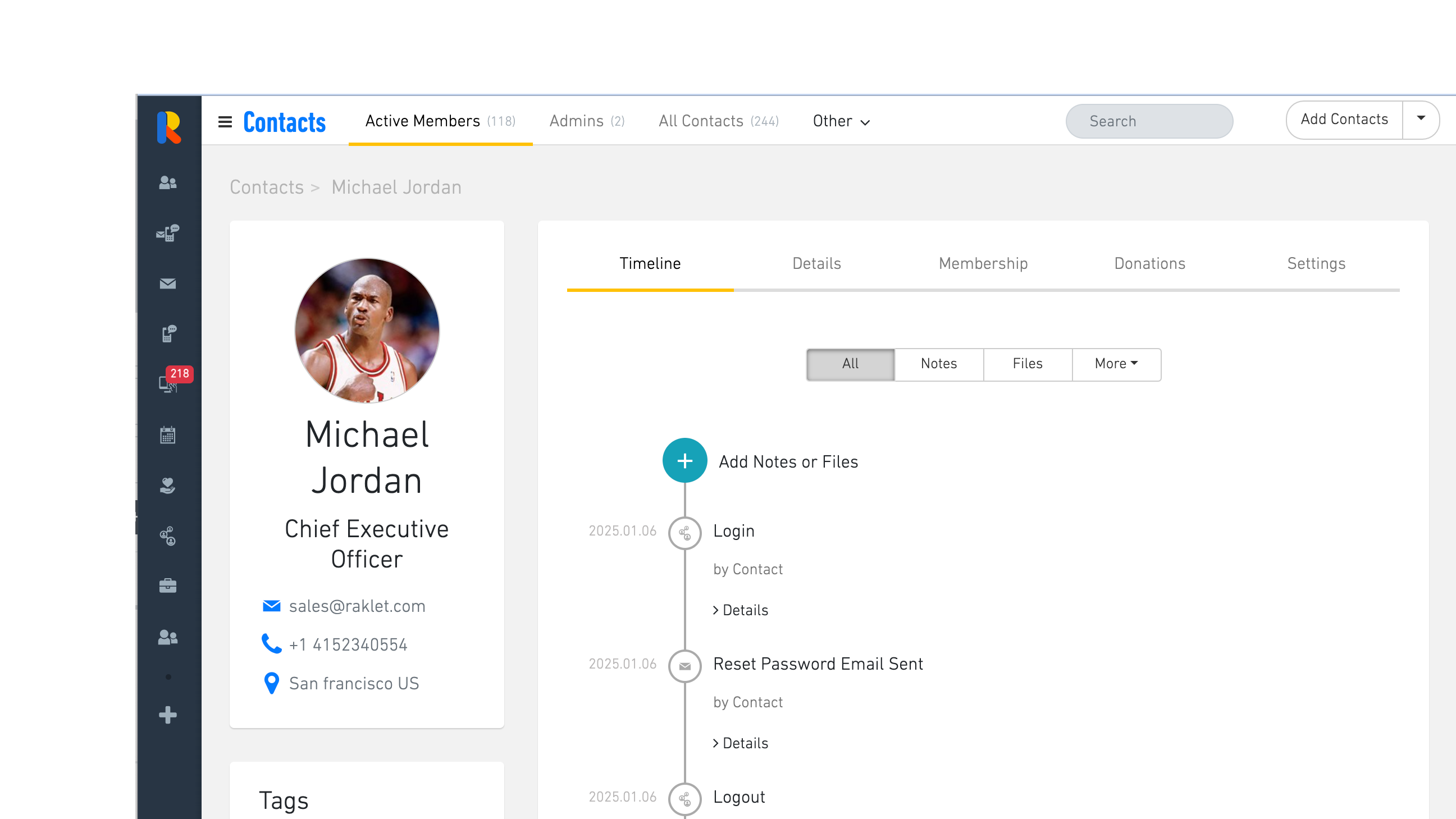Open the envelope Email icon in sidebar
The height and width of the screenshot is (819, 1456).
point(168,283)
